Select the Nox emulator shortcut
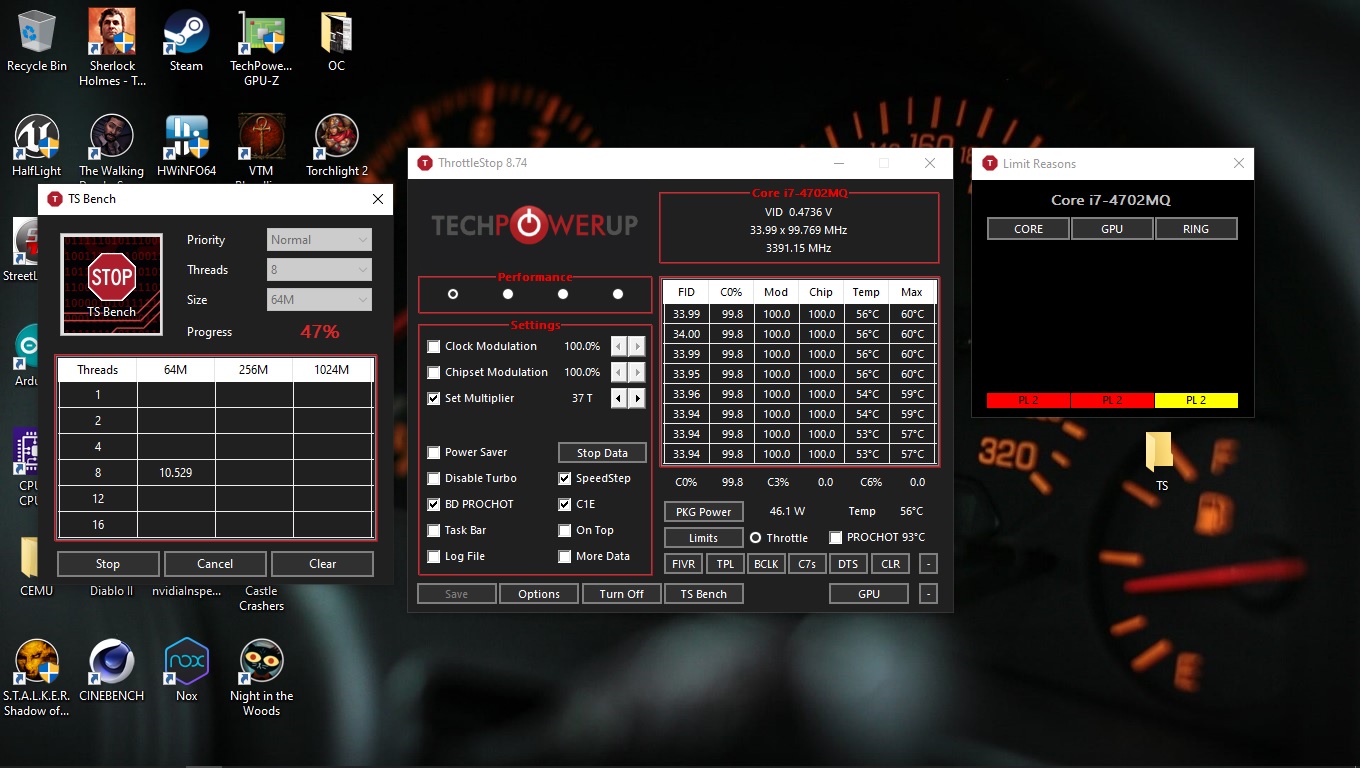Viewport: 1360px width, 768px height. 186,671
